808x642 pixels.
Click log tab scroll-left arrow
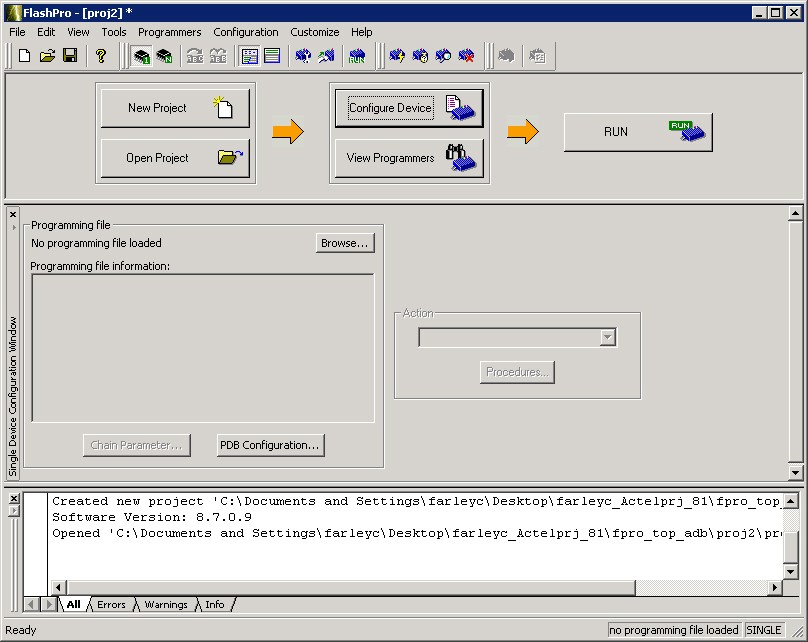pyautogui.click(x=31, y=604)
